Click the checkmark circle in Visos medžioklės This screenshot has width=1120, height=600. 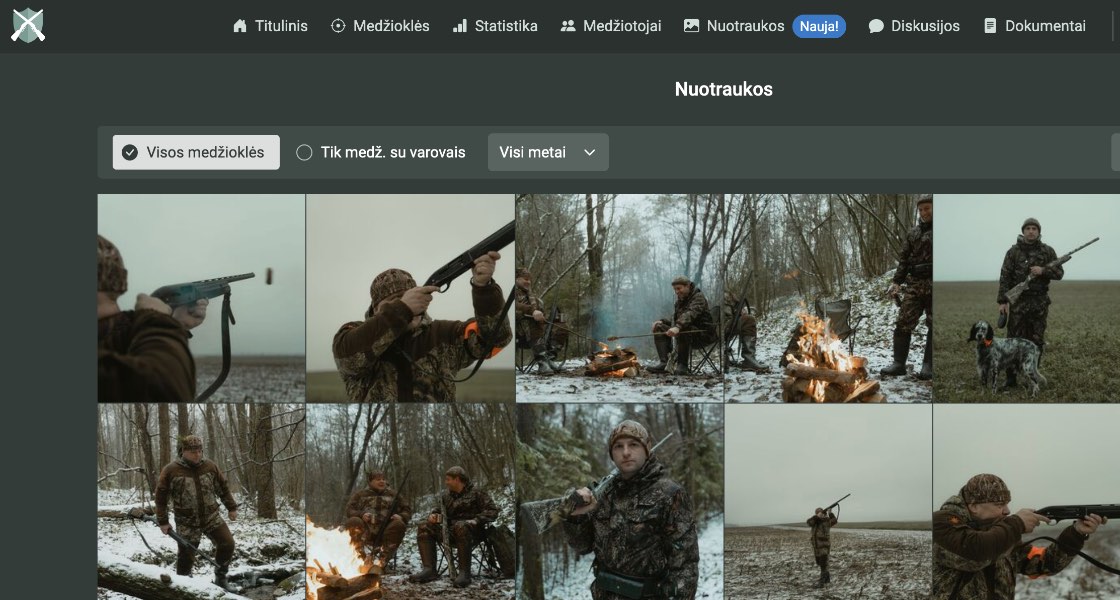pos(130,152)
